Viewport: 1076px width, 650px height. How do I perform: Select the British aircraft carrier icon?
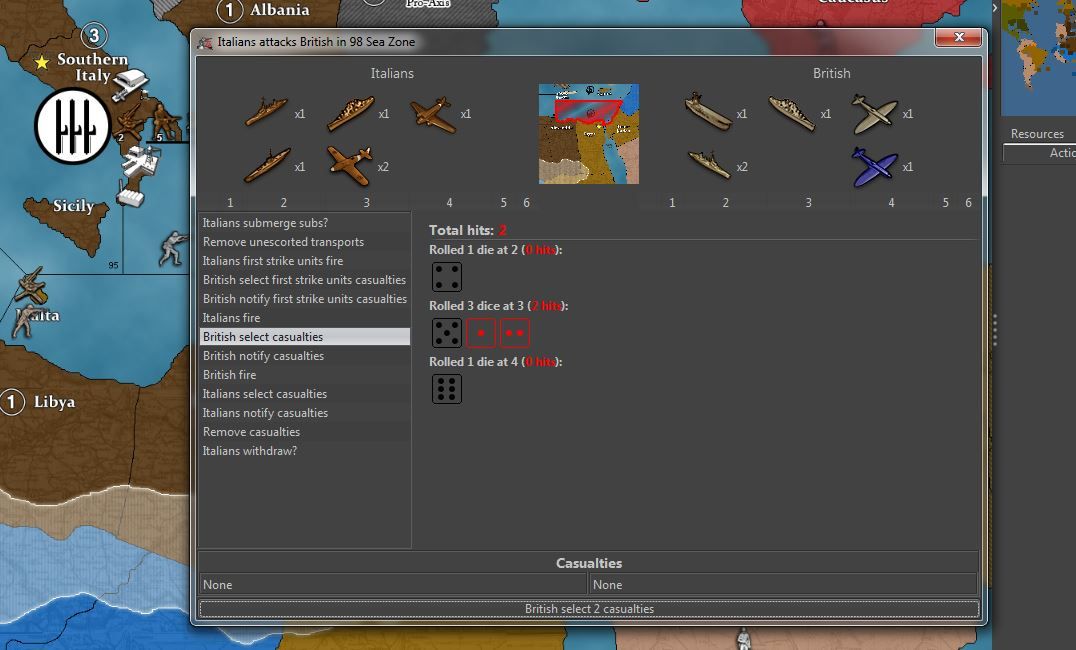[708, 112]
